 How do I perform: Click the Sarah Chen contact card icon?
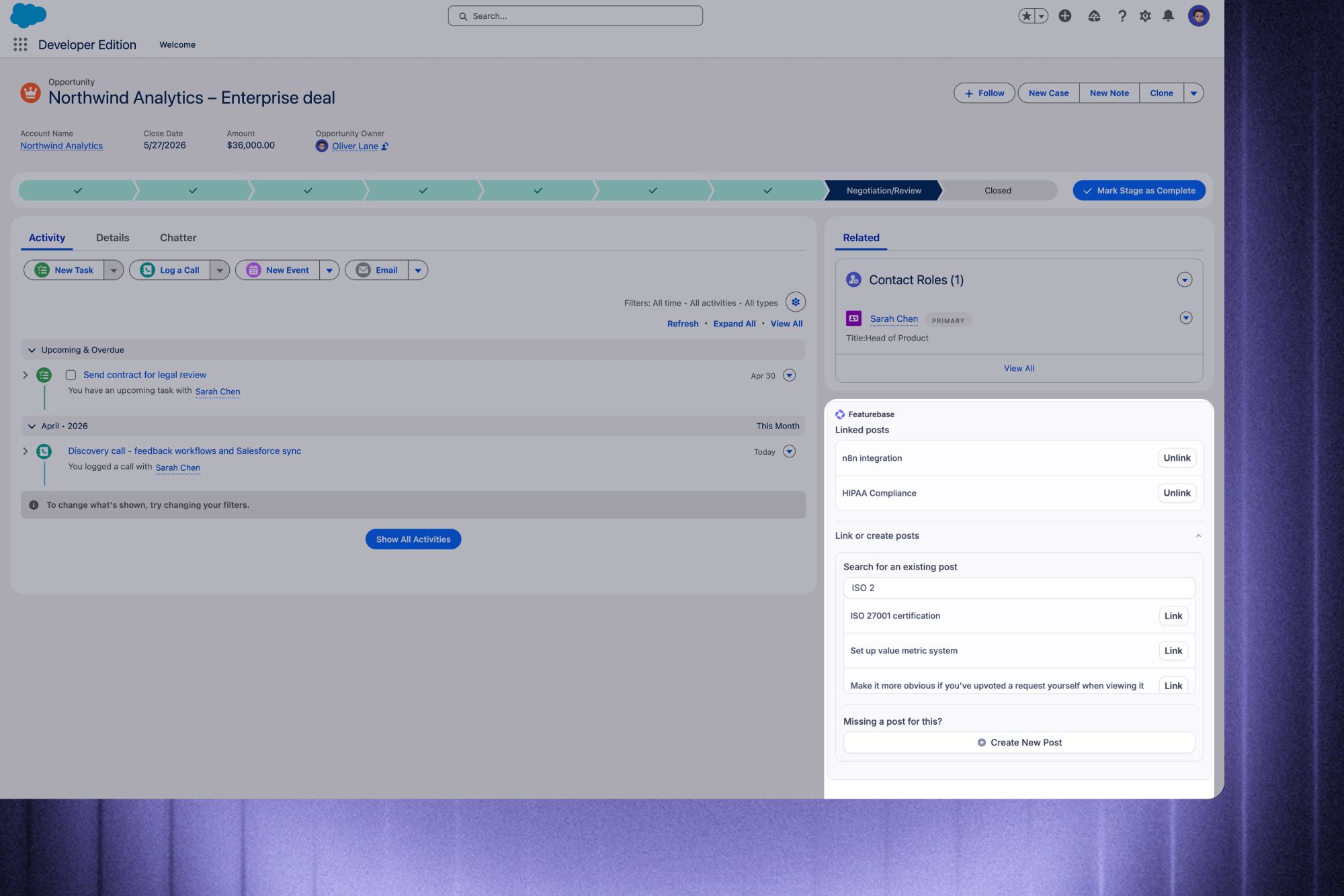[x=853, y=318]
